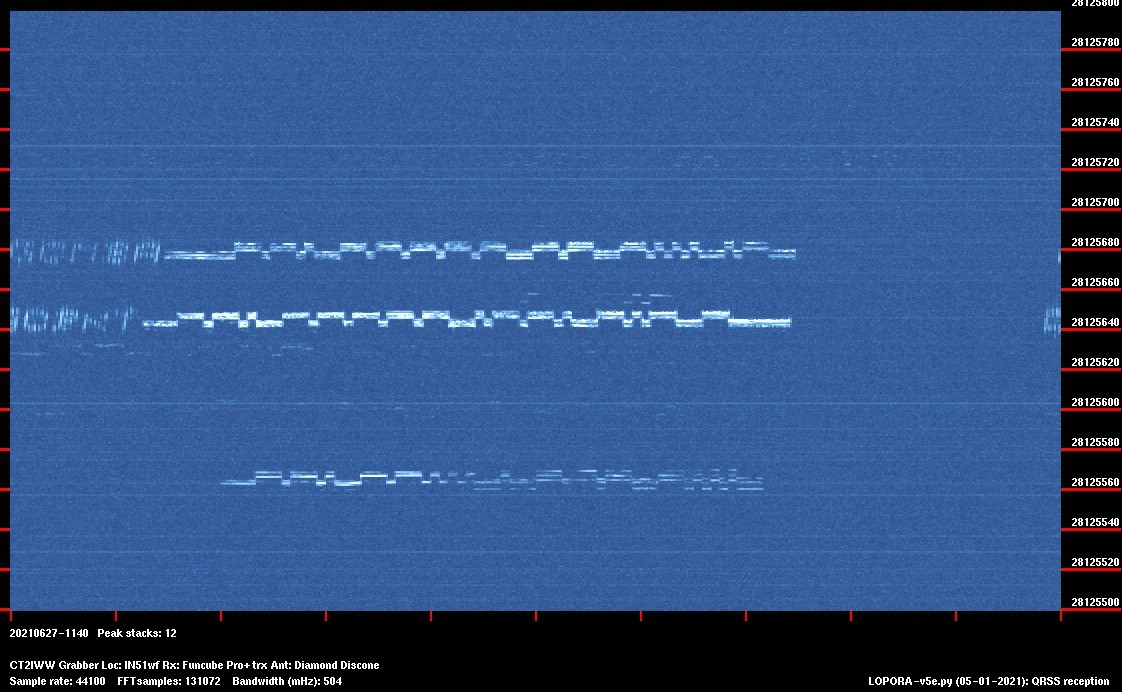The image size is (1122, 692).
Task: Click the faint signal trace near 28125560
Action: click(492, 480)
